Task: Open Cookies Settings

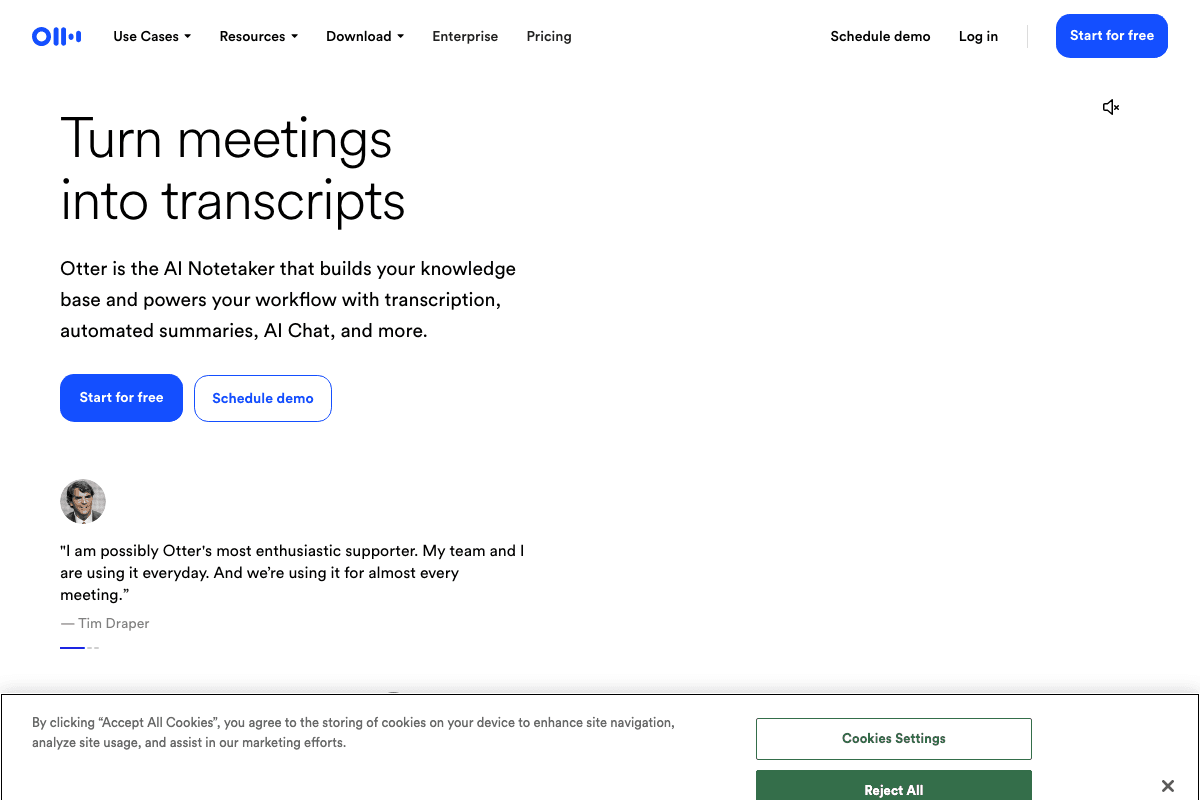Action: [x=893, y=739]
